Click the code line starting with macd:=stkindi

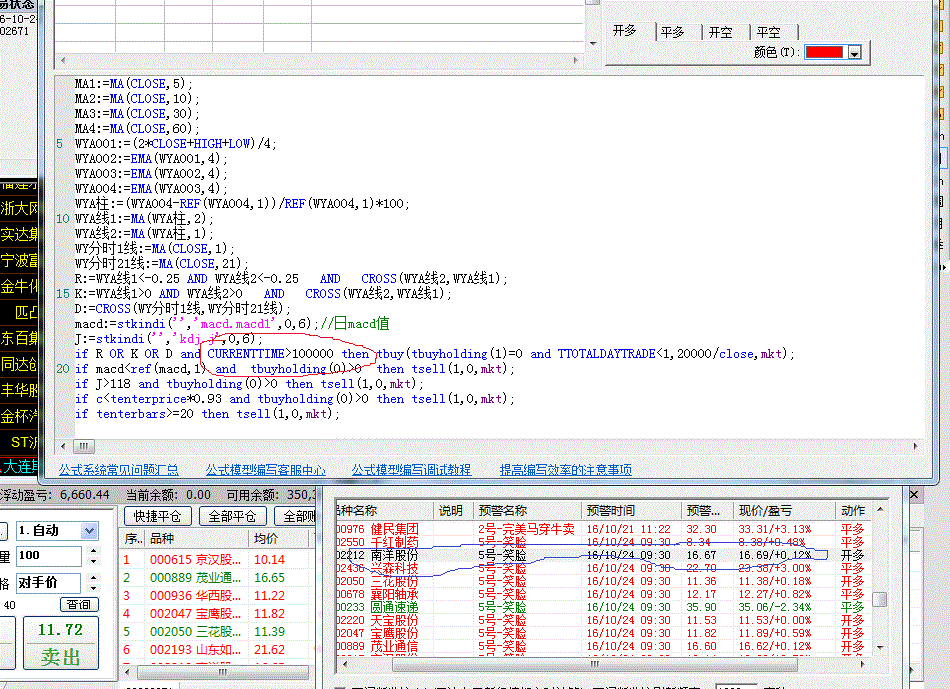pos(232,324)
